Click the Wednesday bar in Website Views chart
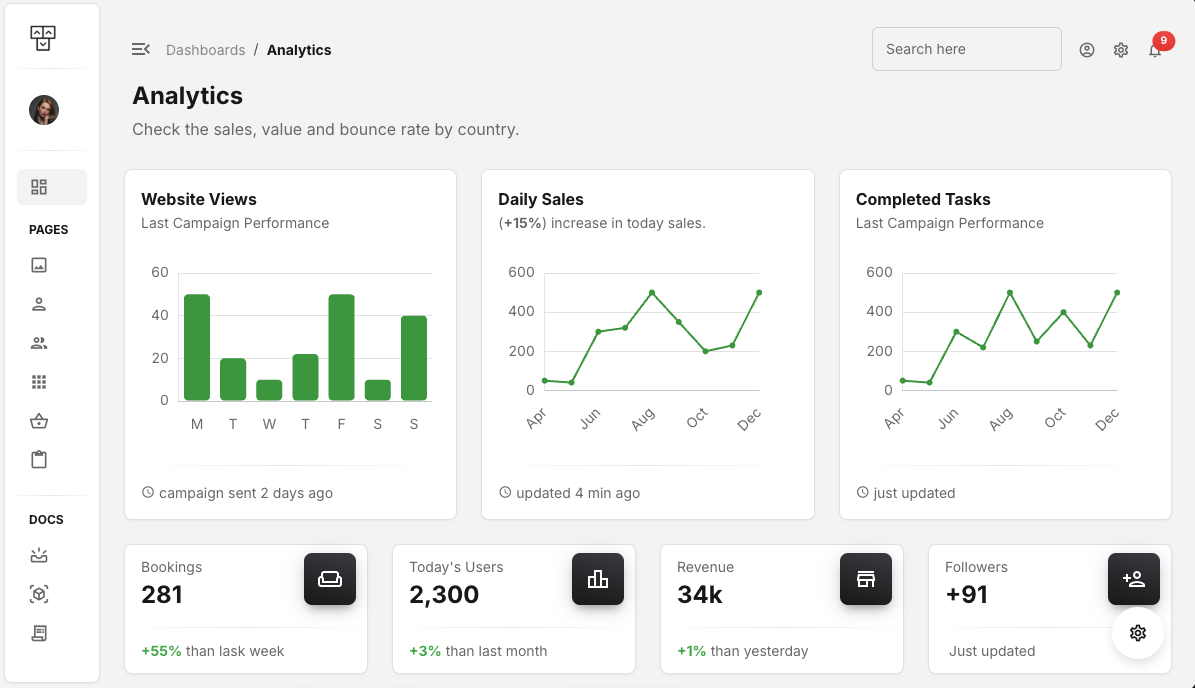 click(x=269, y=390)
